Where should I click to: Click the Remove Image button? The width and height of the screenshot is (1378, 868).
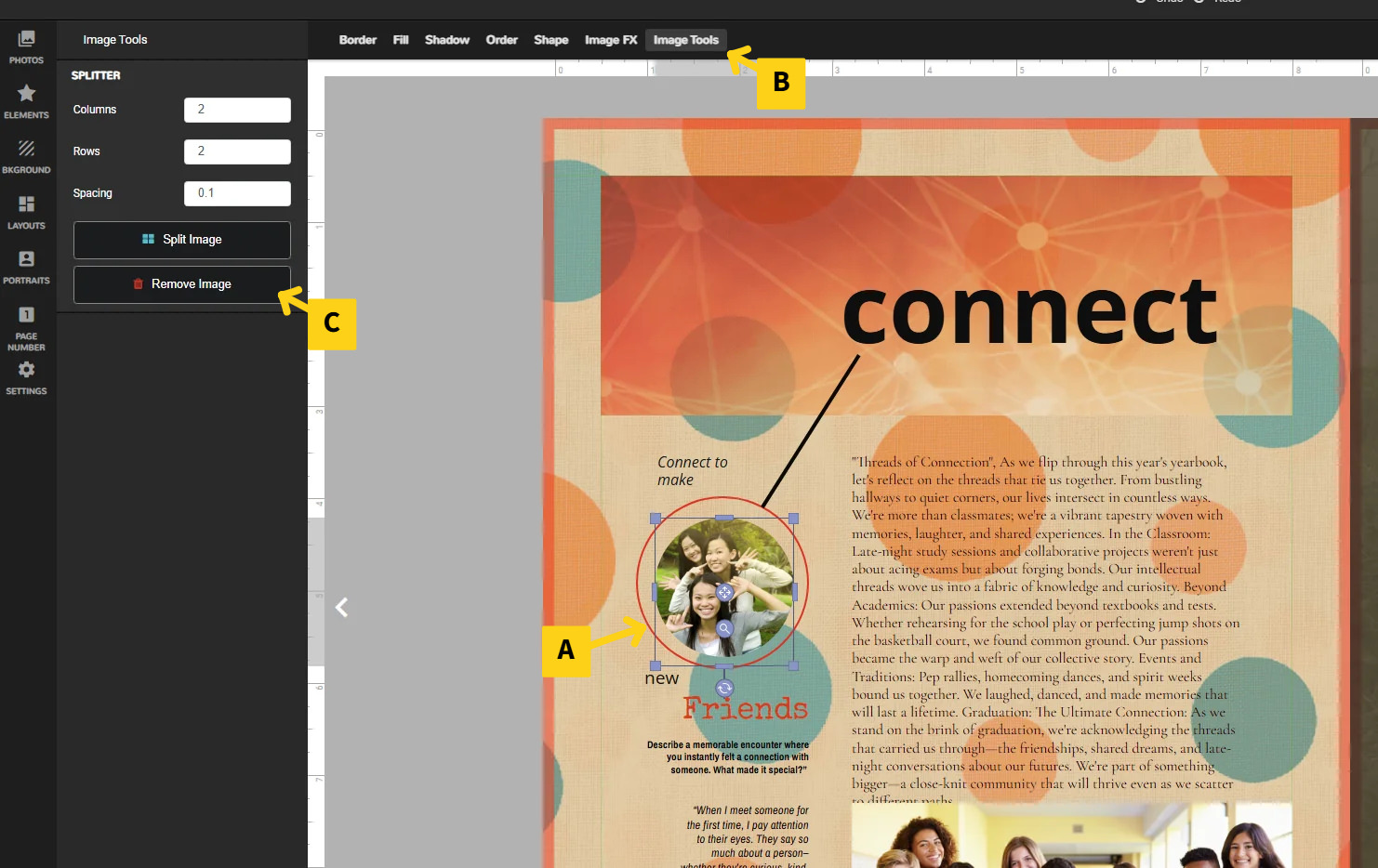point(182,284)
